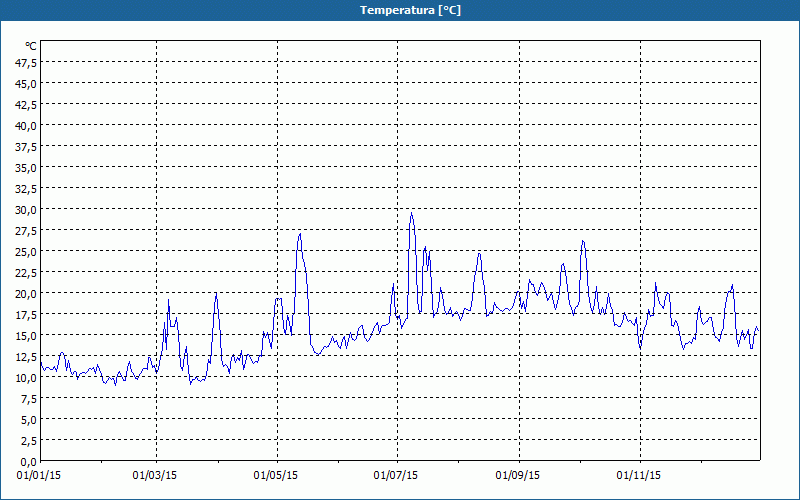This screenshot has height=500, width=800.
Task: Click the 2,5 y-axis label
Action: pyautogui.click(x=28, y=441)
